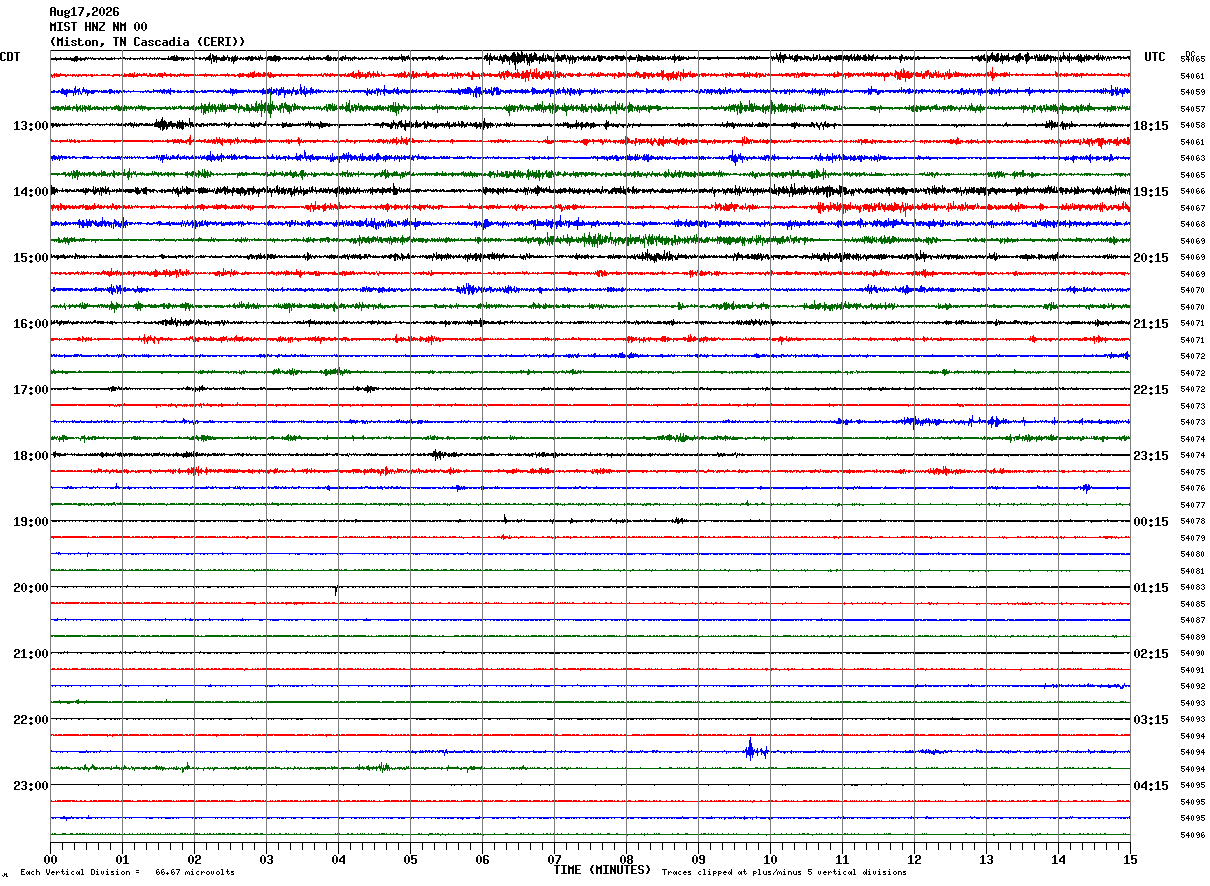Click the Traces clipped at plus/minus 5 note
The image size is (1210, 886).
tap(784, 872)
